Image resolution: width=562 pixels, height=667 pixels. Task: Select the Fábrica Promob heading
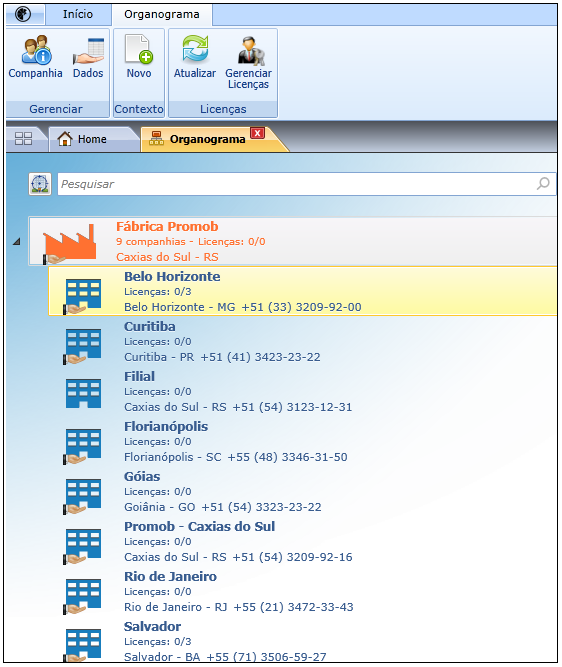click(x=167, y=226)
